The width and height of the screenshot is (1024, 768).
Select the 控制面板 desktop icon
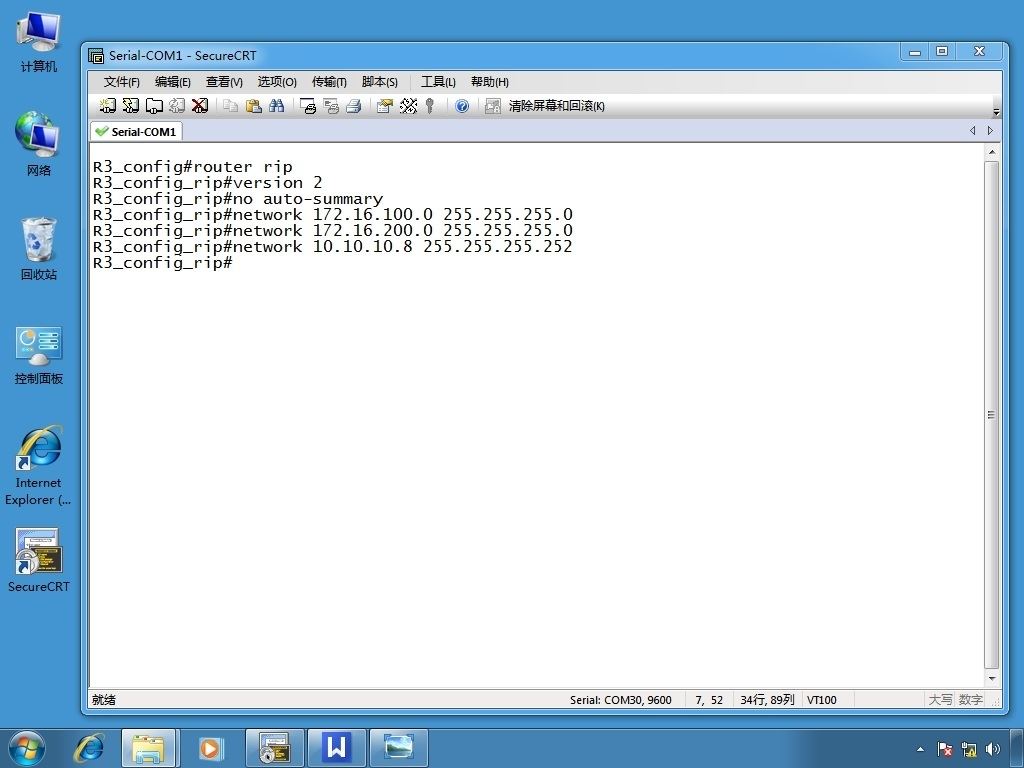(39, 355)
